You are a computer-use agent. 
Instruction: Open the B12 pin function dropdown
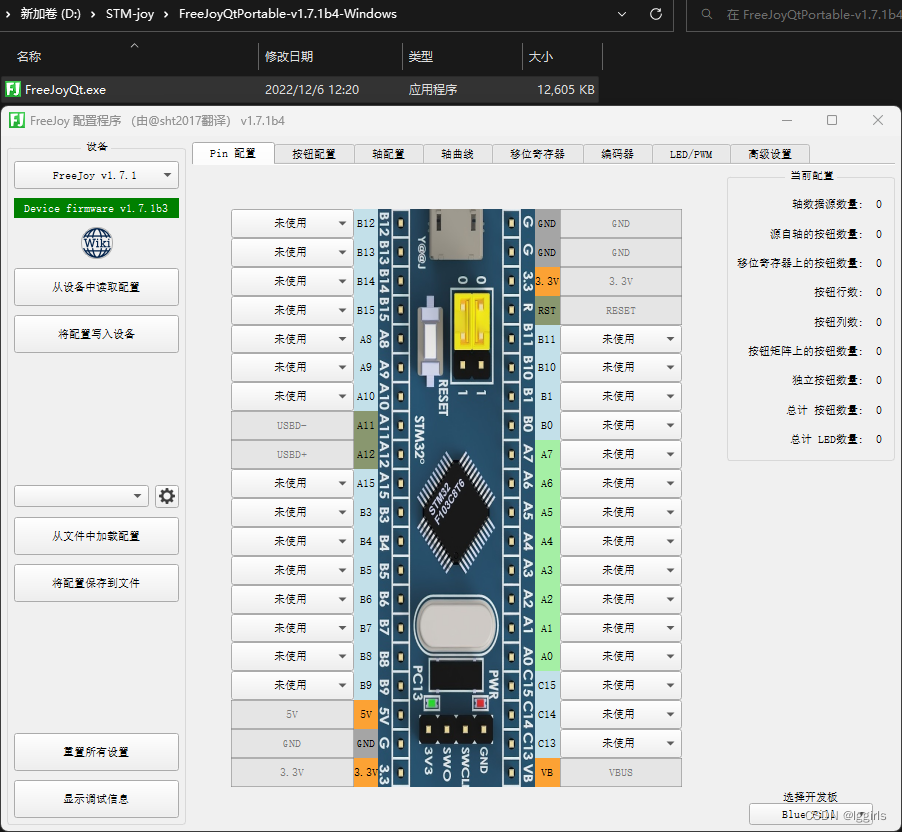(x=293, y=223)
